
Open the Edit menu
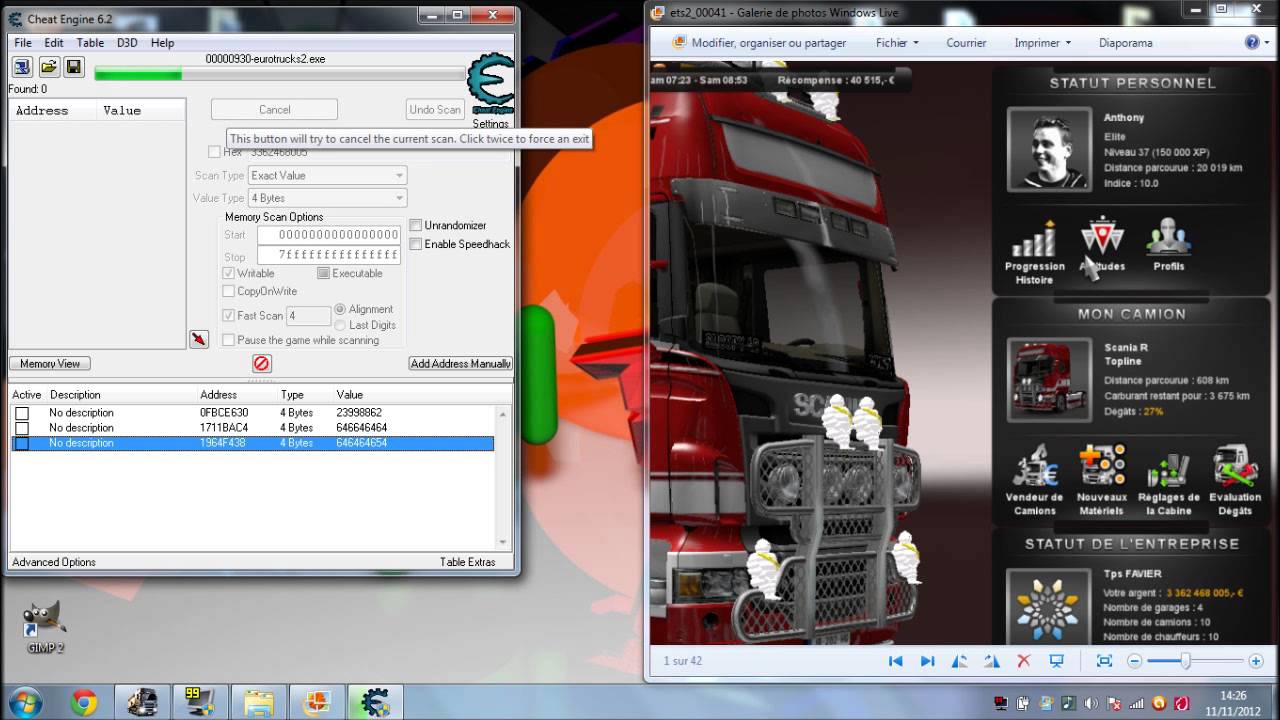coord(54,43)
